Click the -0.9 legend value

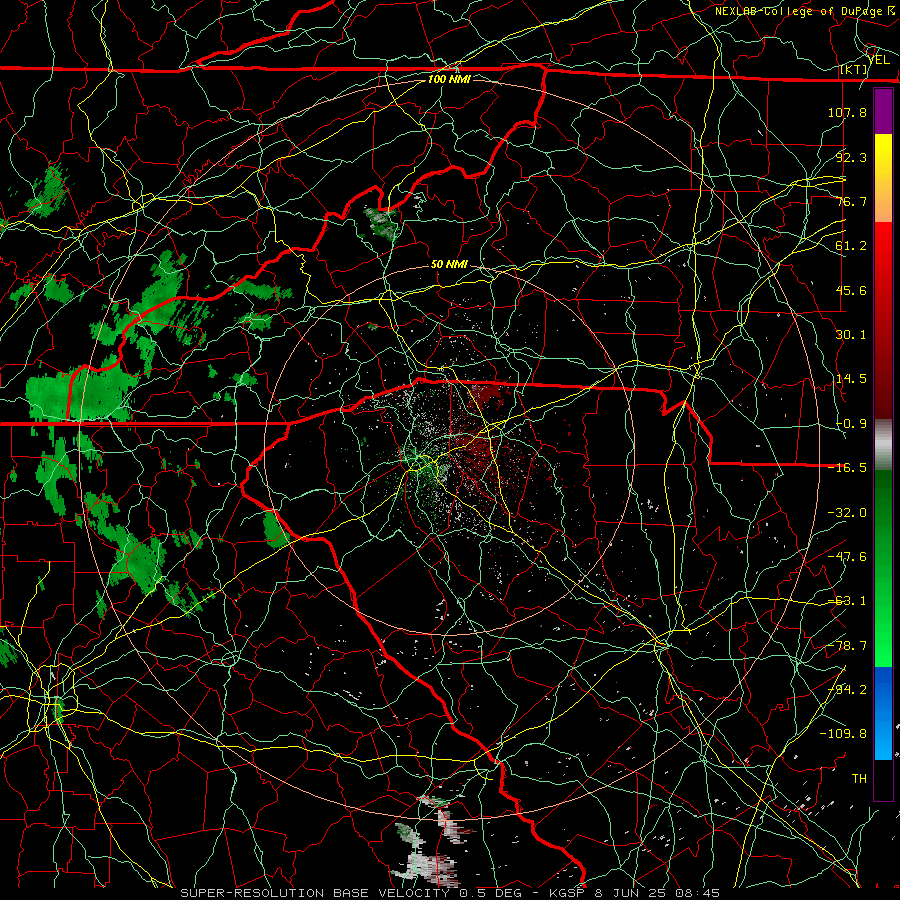(851, 424)
